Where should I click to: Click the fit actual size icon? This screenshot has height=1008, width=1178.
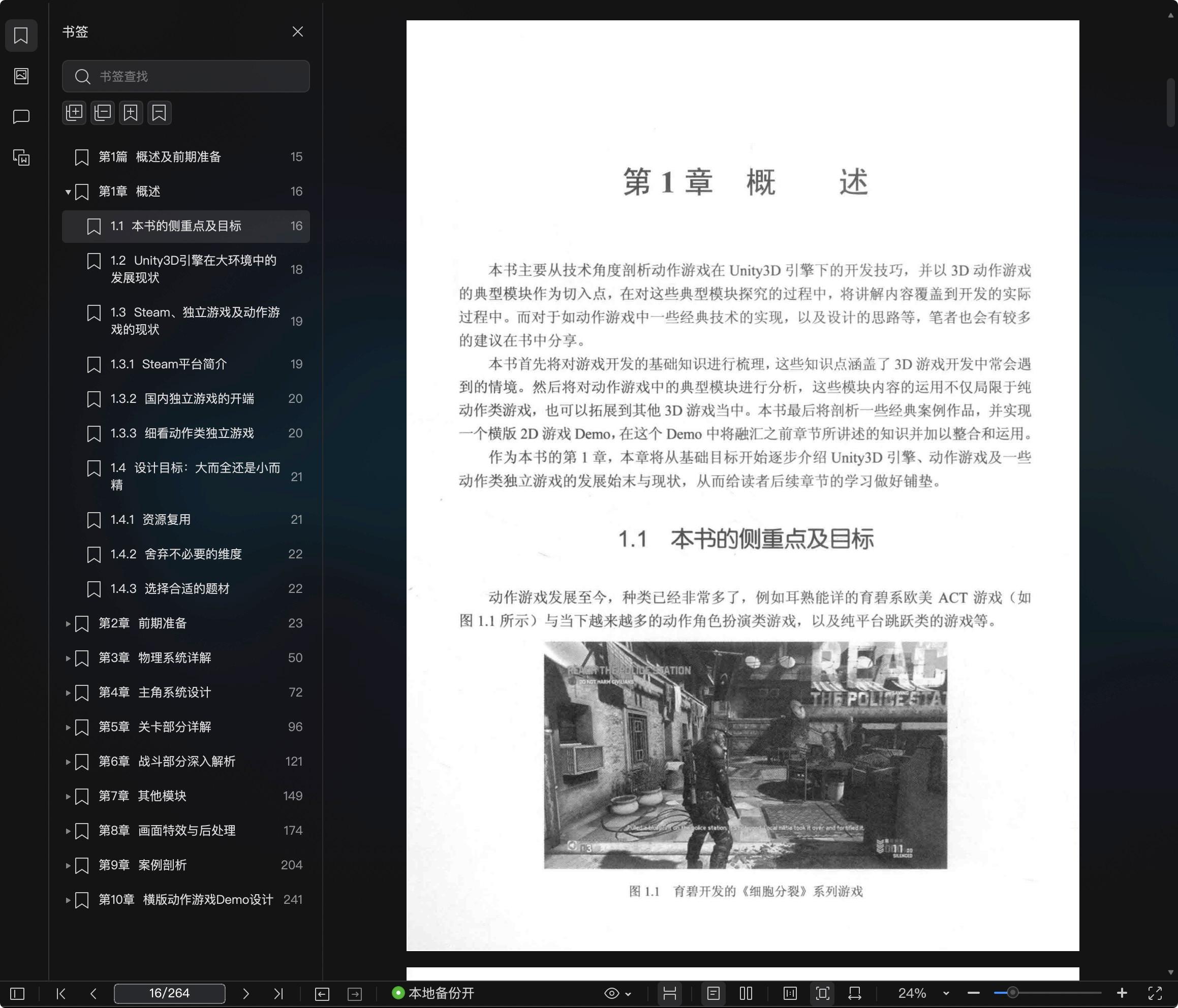point(790,993)
